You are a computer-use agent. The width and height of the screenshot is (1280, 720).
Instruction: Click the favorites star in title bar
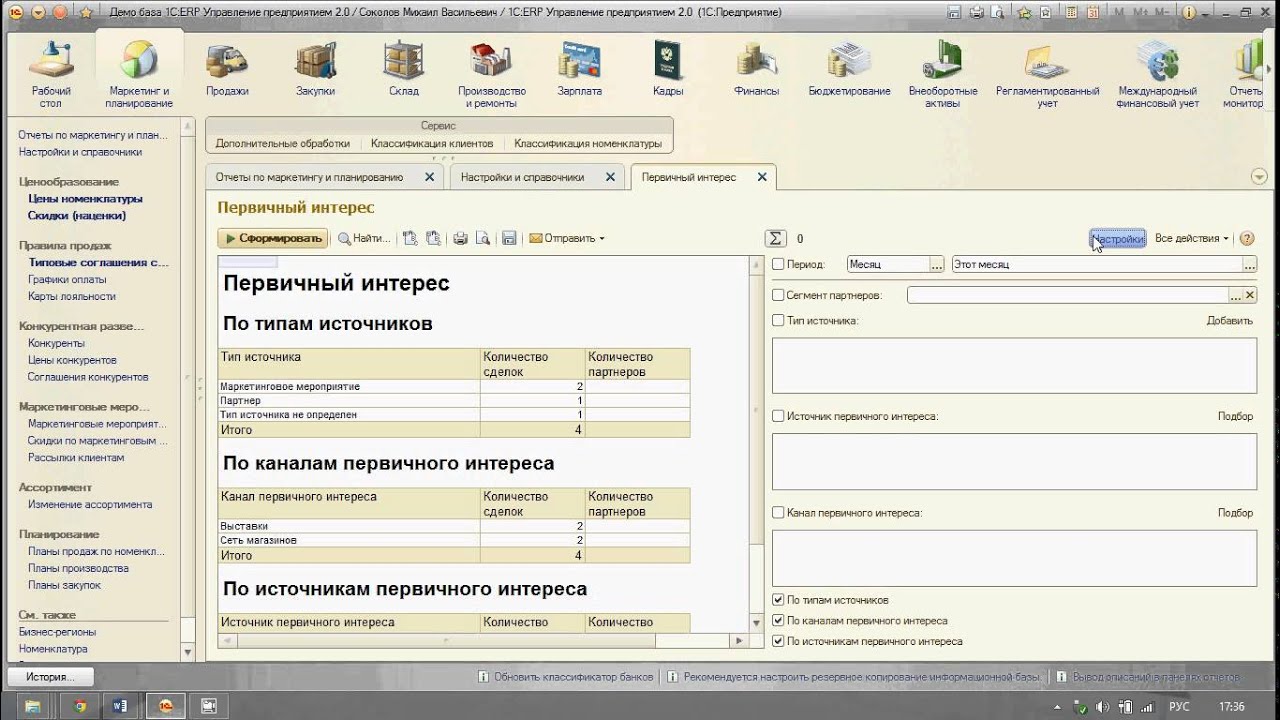[x=86, y=12]
